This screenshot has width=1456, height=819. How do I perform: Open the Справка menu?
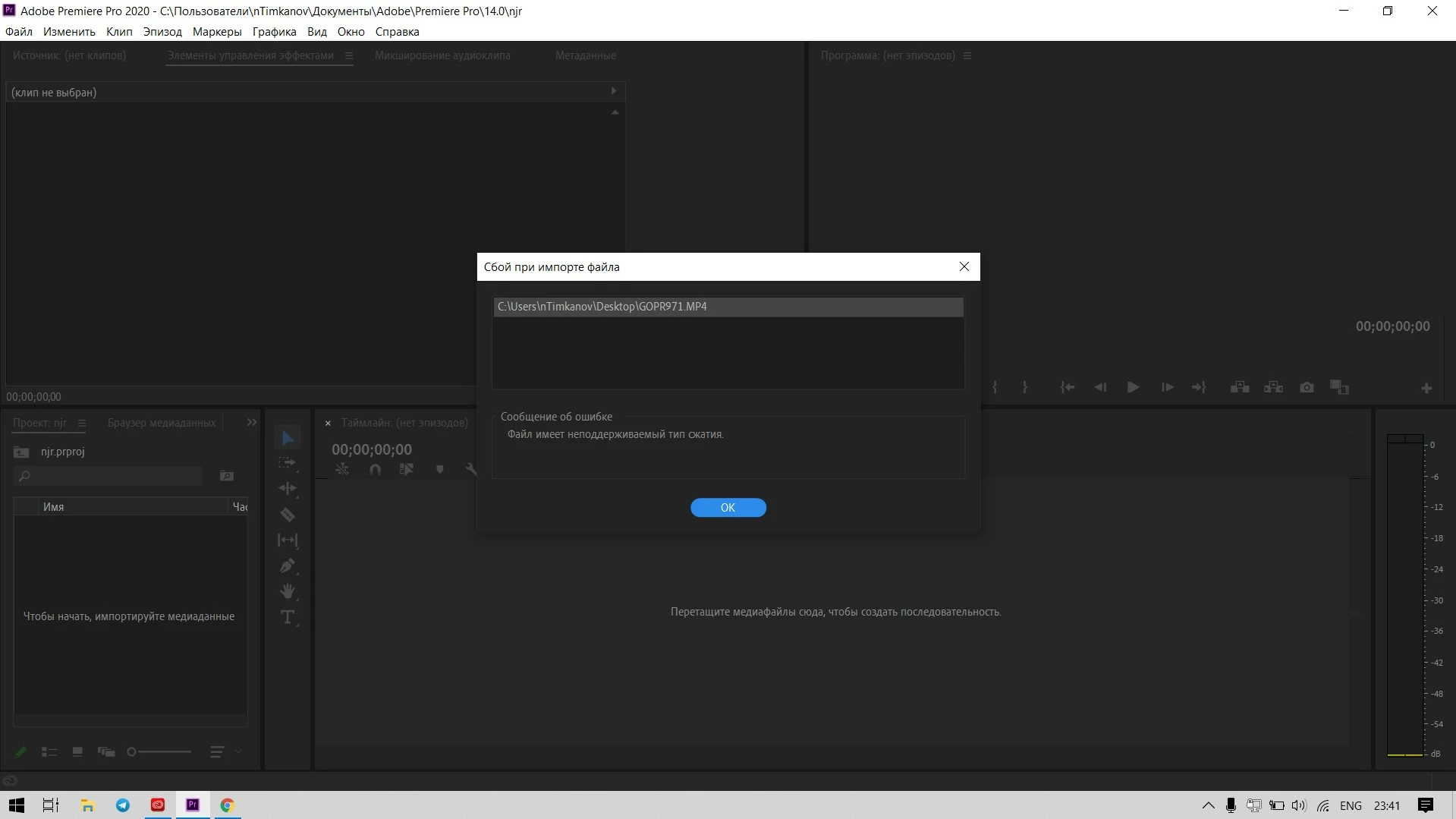(397, 32)
